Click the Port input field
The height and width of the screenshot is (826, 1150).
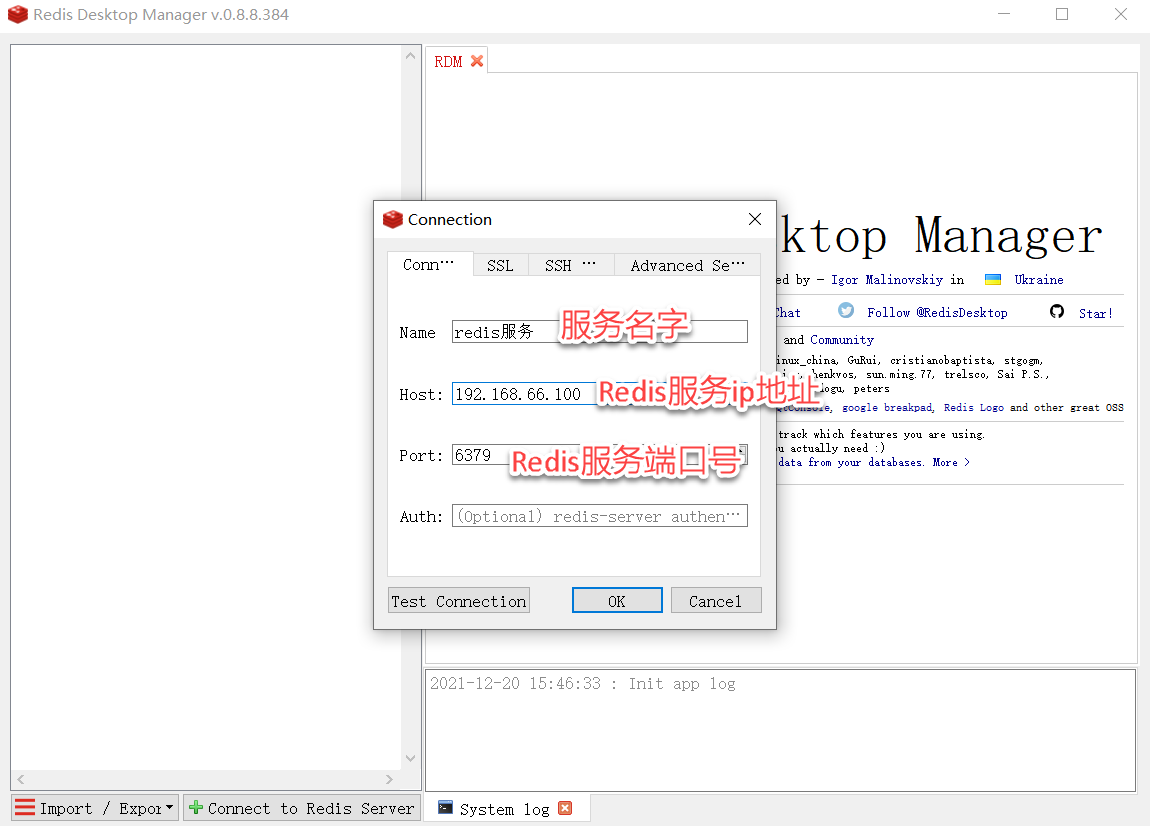tap(599, 455)
